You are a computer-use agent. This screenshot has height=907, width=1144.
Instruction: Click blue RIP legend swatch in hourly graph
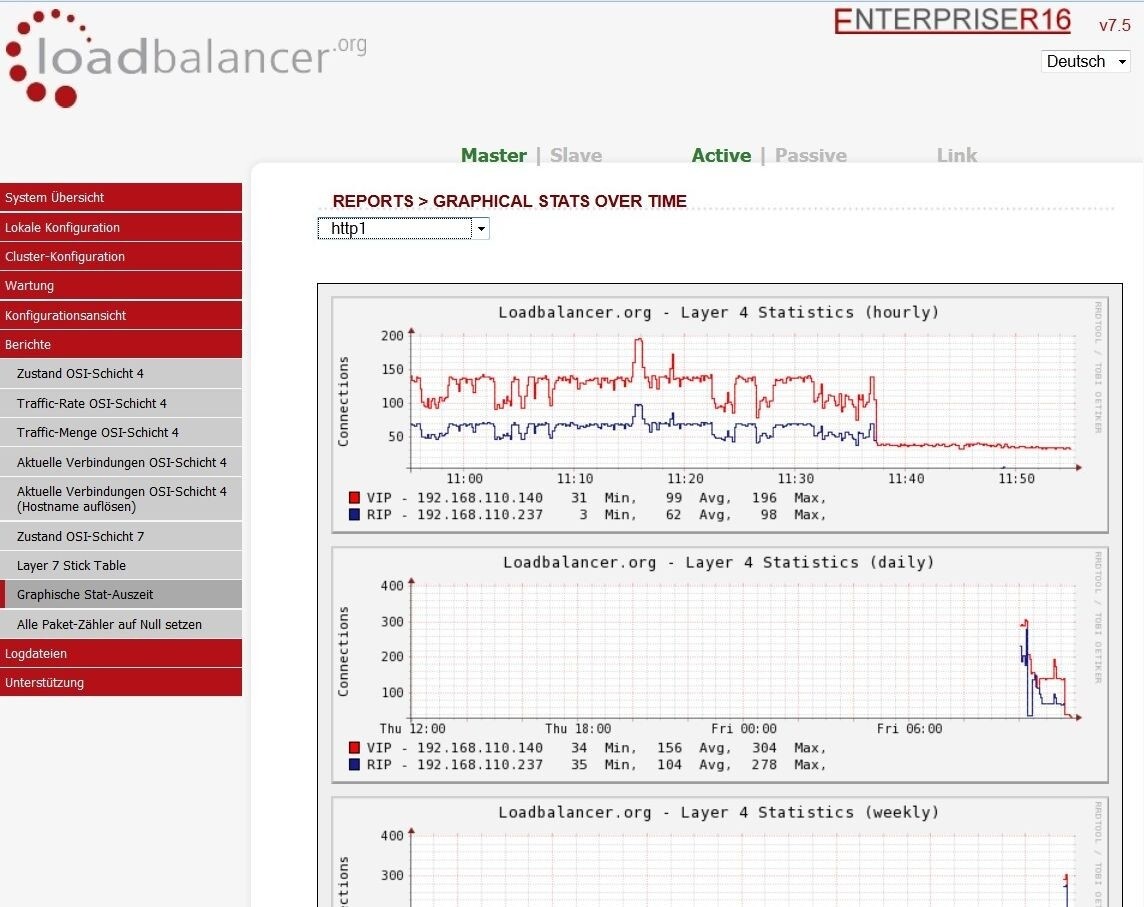coord(355,514)
